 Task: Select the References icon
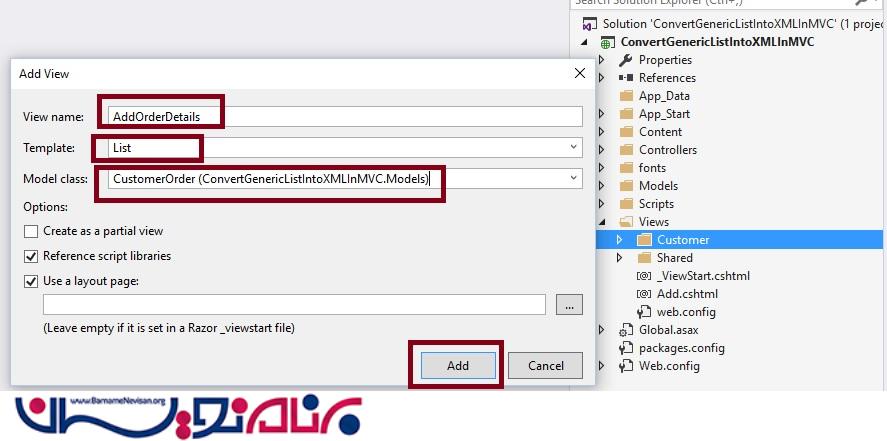626,78
